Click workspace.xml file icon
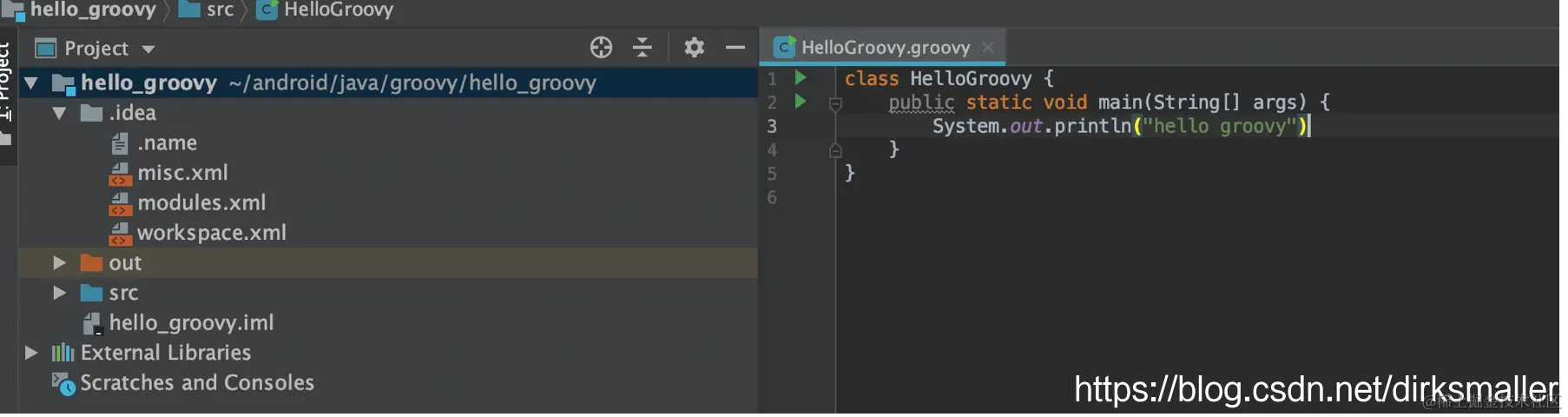The width and height of the screenshot is (1568, 417). point(120,233)
